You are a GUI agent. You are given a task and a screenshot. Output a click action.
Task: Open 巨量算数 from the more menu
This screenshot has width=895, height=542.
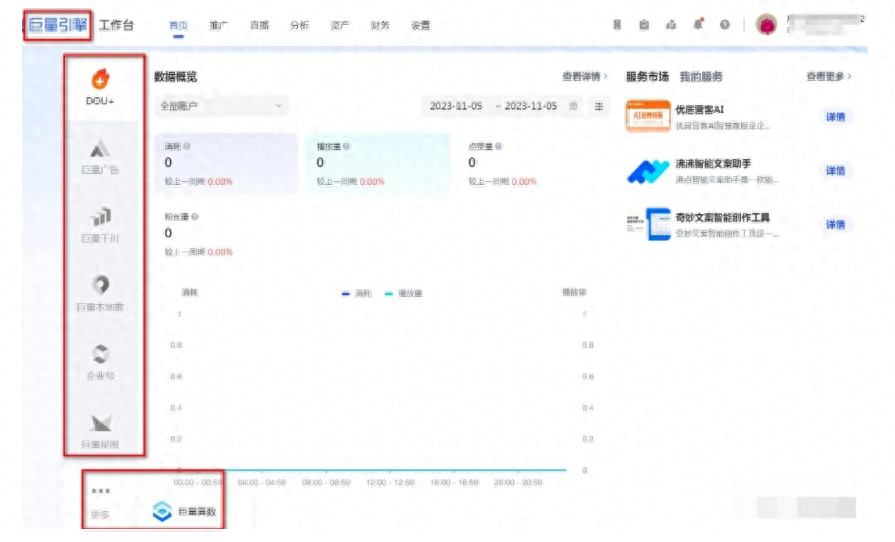click(184, 511)
